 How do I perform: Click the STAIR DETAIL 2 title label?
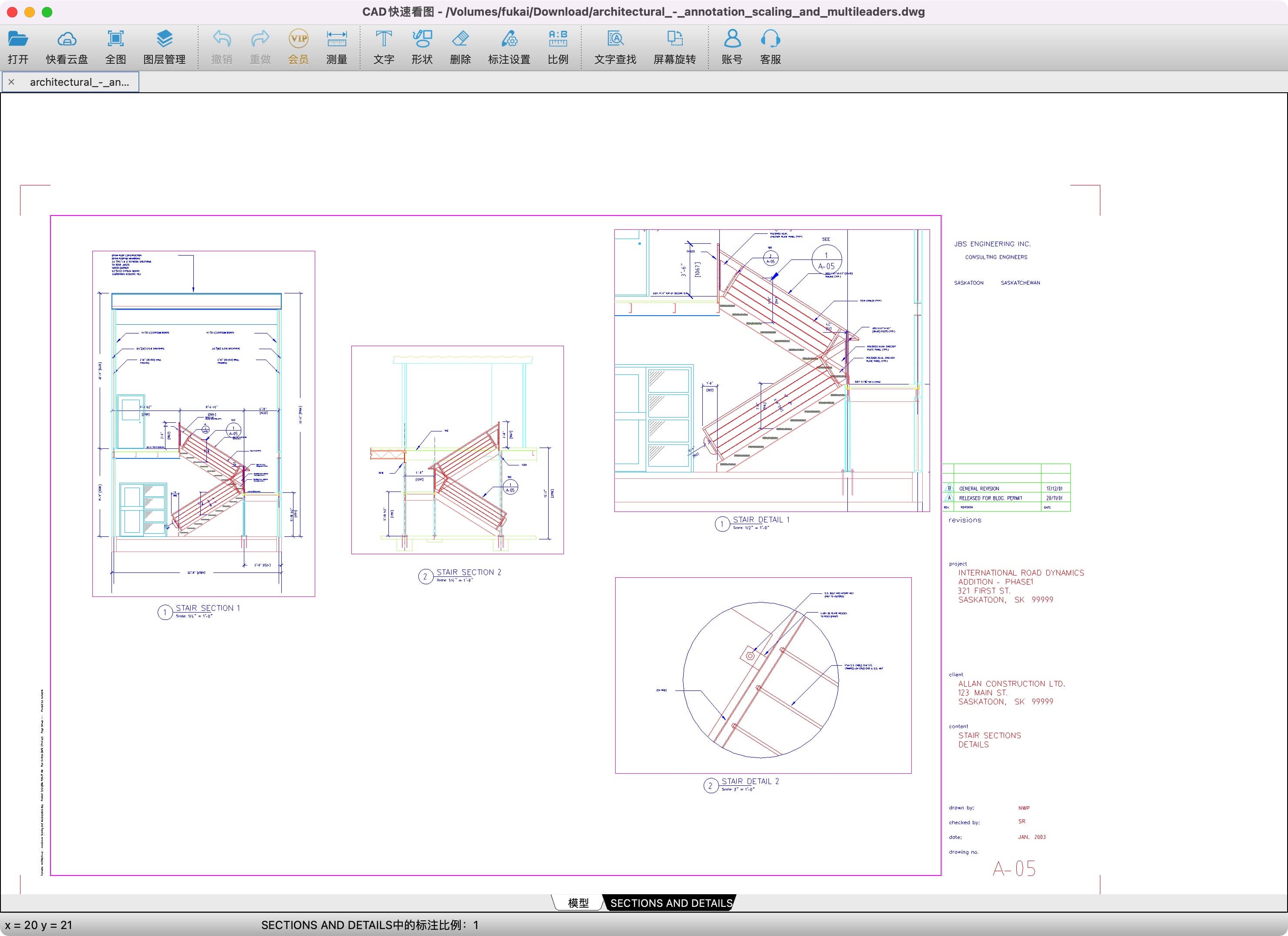pyautogui.click(x=750, y=781)
